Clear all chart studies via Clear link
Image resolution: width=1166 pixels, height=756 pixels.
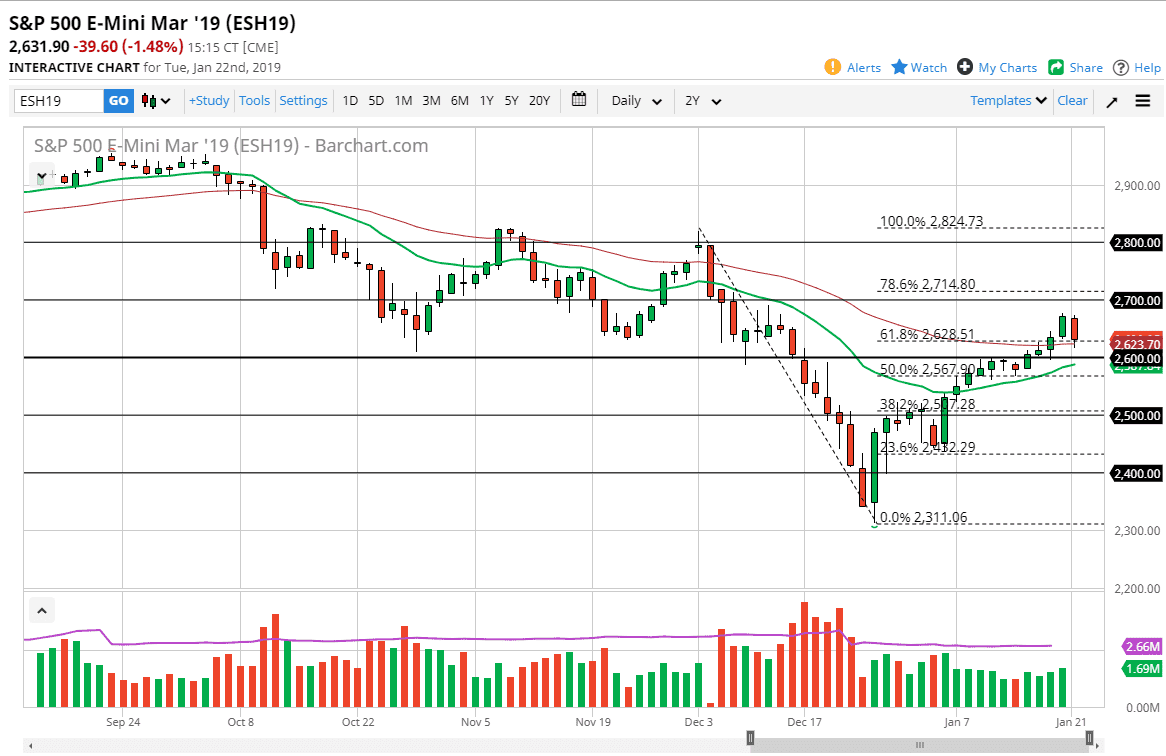(1072, 100)
